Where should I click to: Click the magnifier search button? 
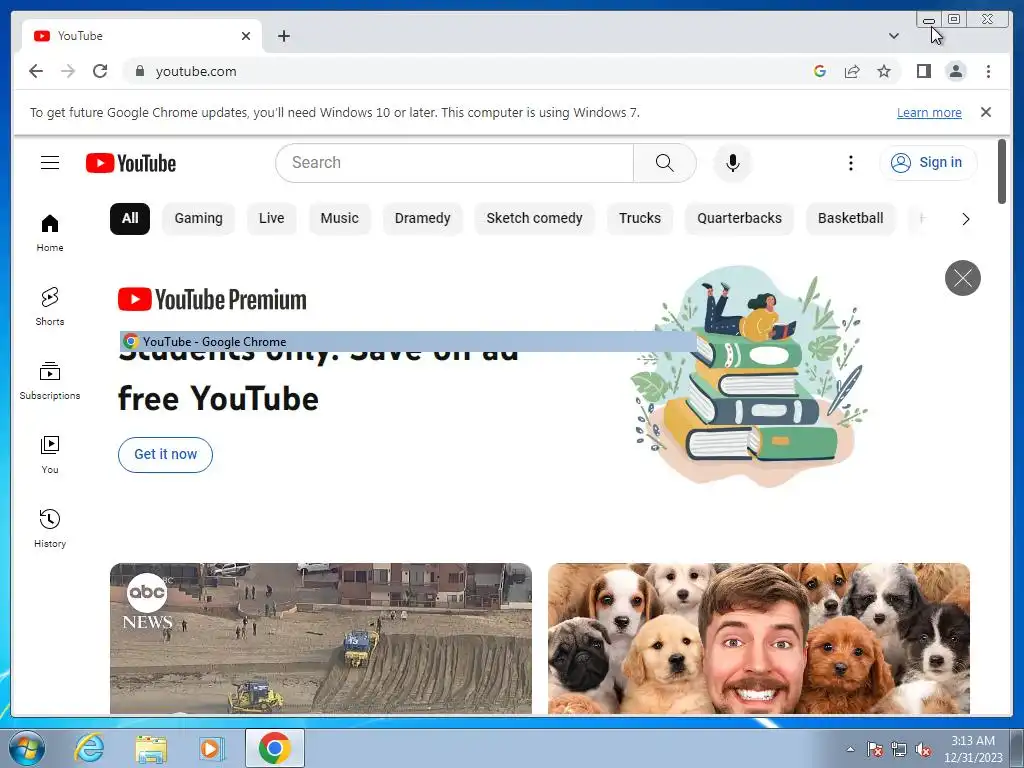pyautogui.click(x=664, y=163)
